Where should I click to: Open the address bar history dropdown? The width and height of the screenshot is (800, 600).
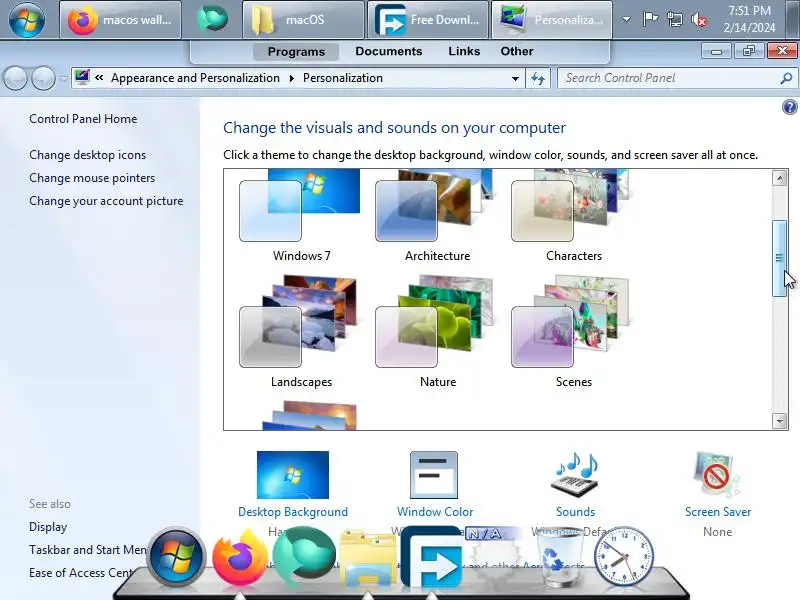(515, 79)
